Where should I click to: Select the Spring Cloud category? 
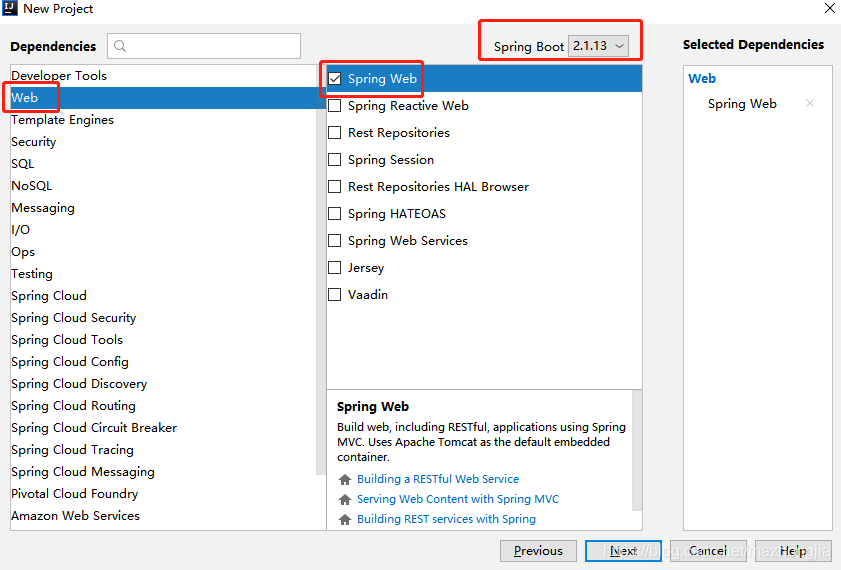coord(164,295)
